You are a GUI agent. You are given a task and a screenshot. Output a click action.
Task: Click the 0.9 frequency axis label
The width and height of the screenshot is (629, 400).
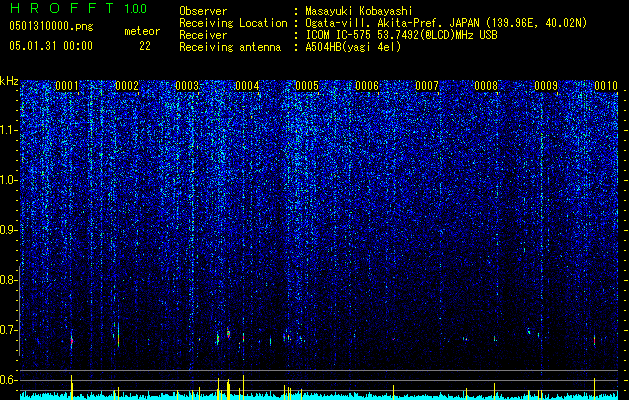click(8, 230)
